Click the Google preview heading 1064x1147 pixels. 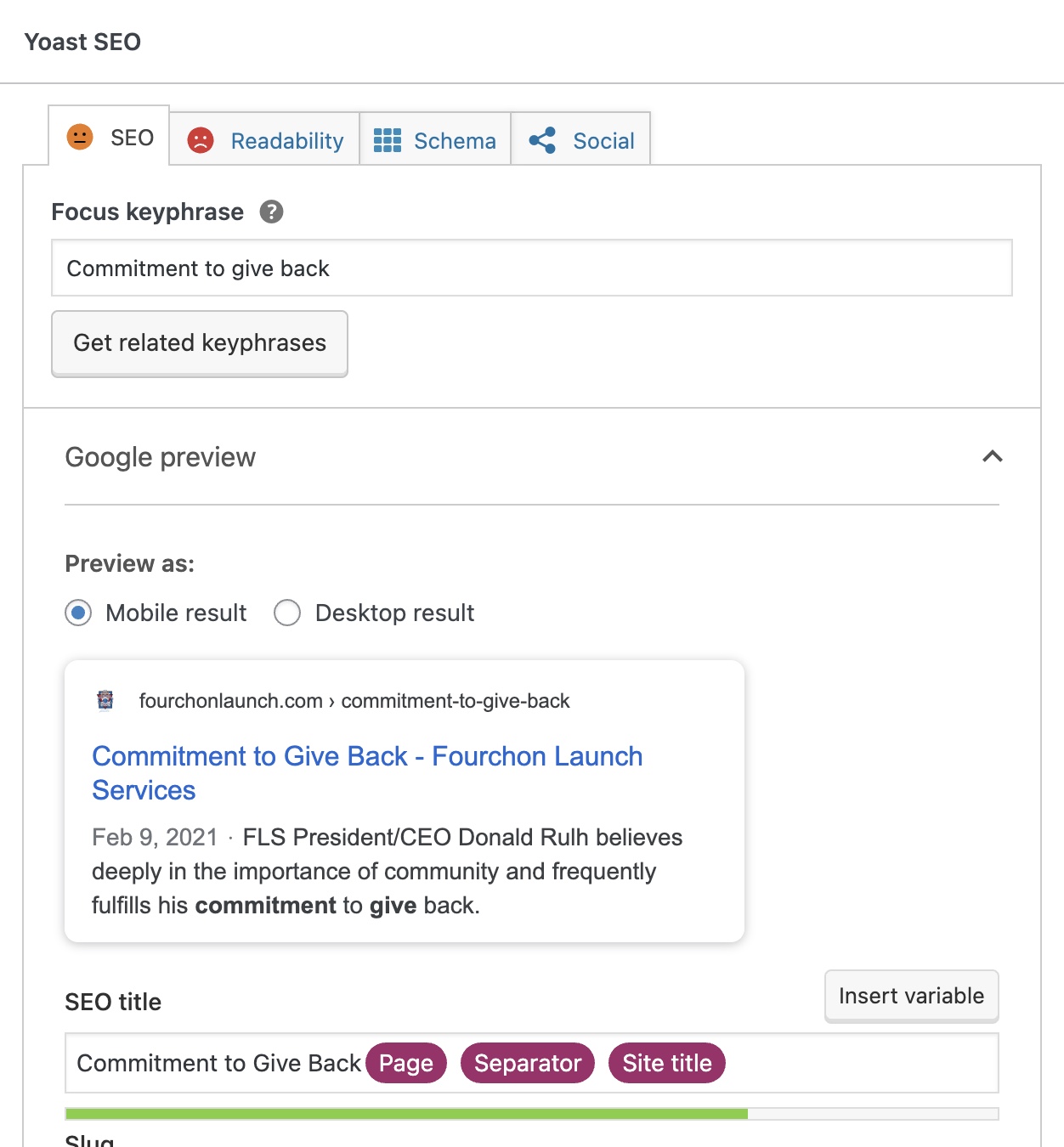pyautogui.click(x=161, y=457)
